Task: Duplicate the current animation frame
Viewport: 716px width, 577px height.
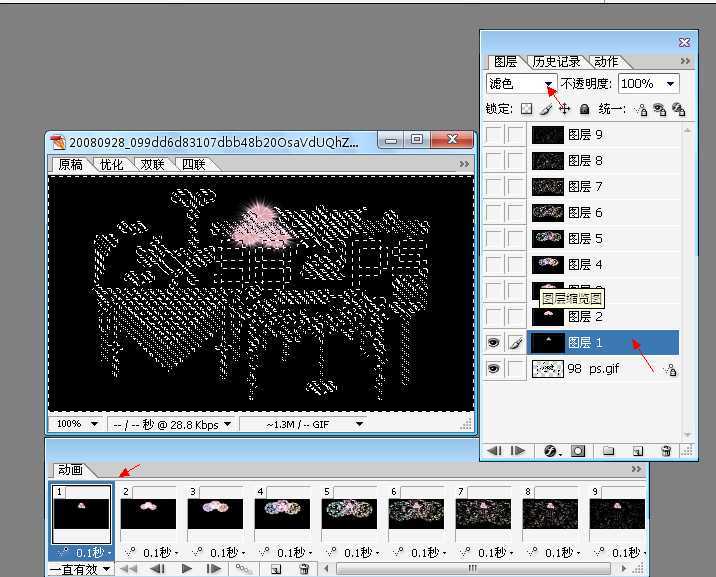Action: click(275, 569)
